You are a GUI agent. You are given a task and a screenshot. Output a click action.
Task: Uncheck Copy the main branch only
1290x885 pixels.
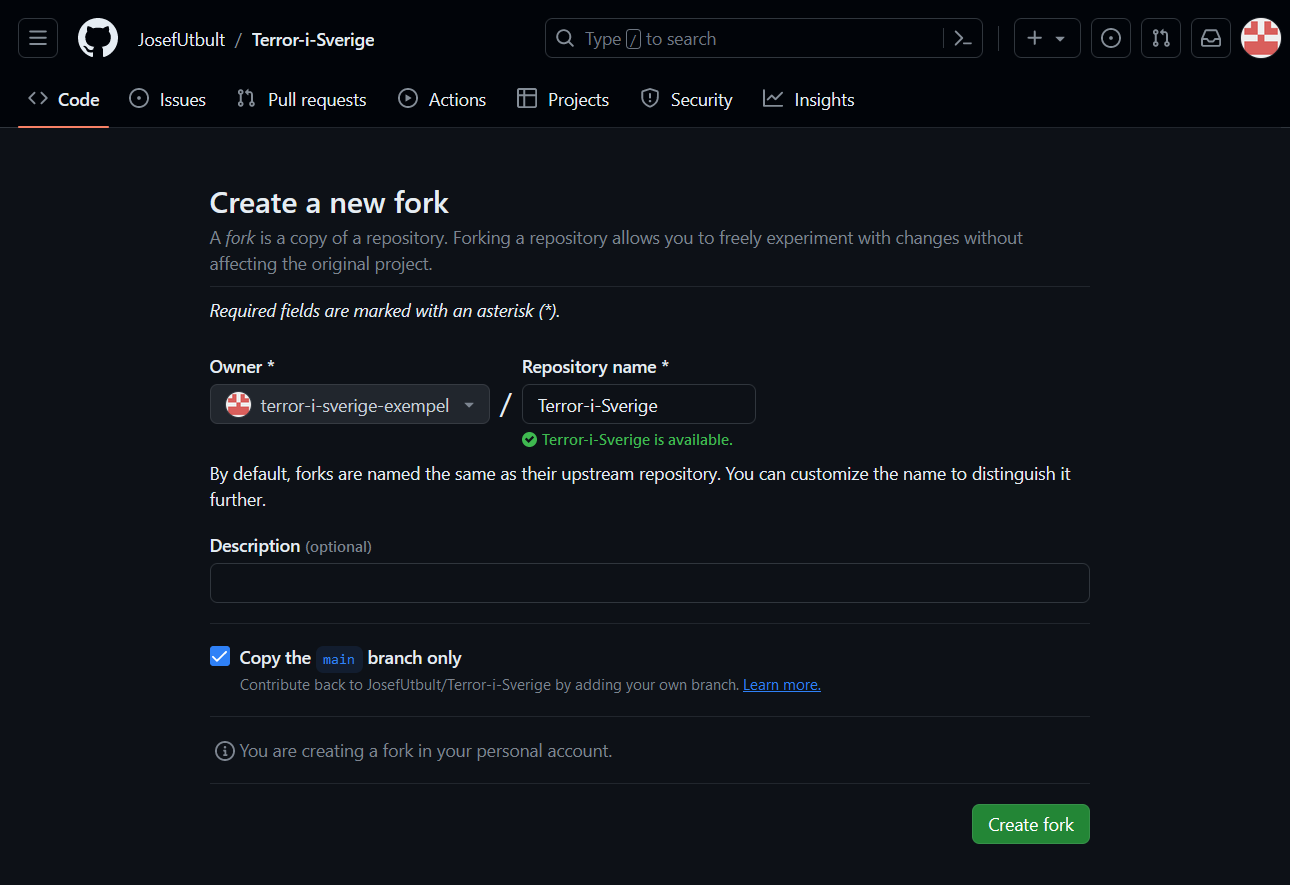[220, 657]
